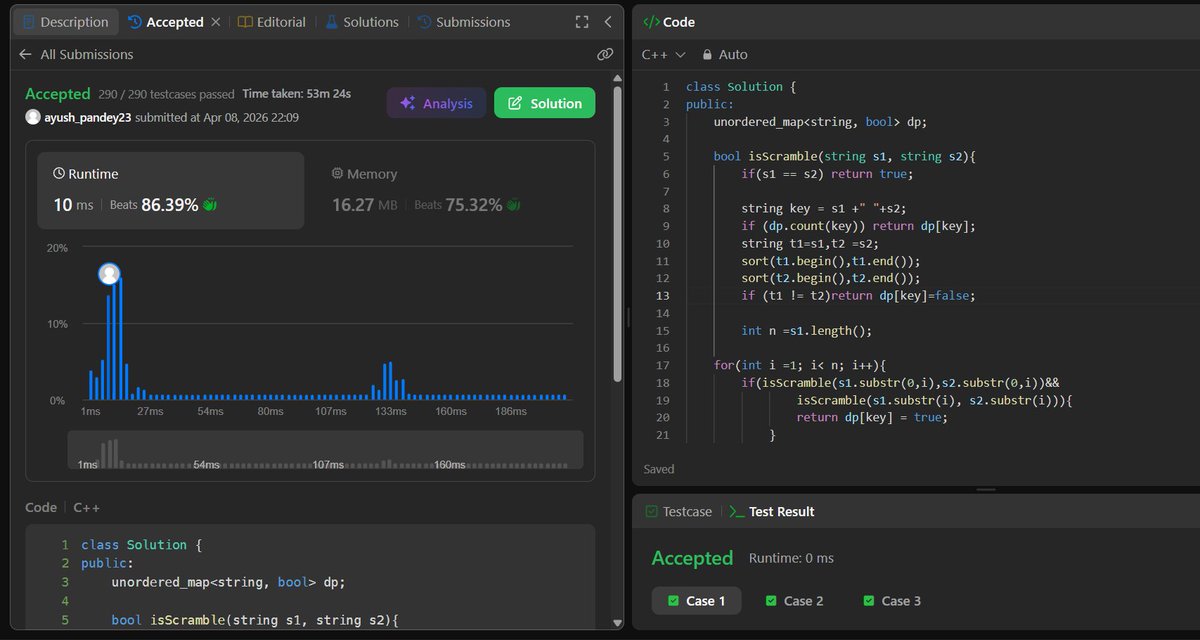Click the ayush_pandey23 avatar

pos(33,117)
